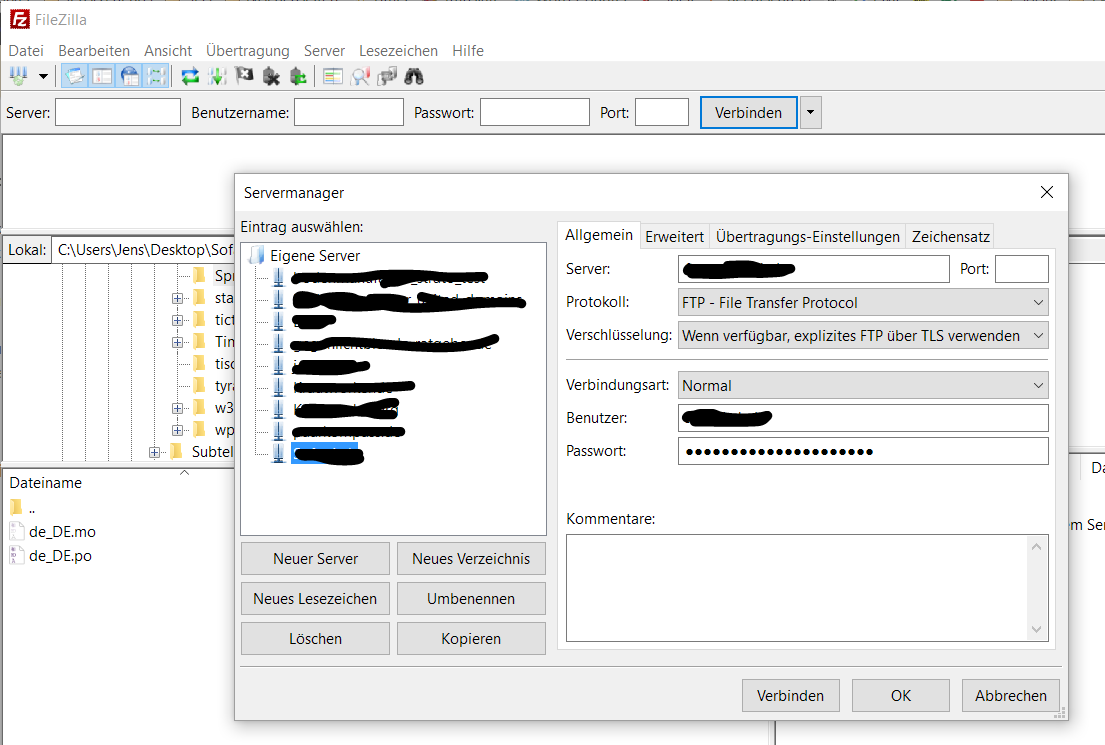
Task: Toggle the message log view icon
Action: pos(75,76)
